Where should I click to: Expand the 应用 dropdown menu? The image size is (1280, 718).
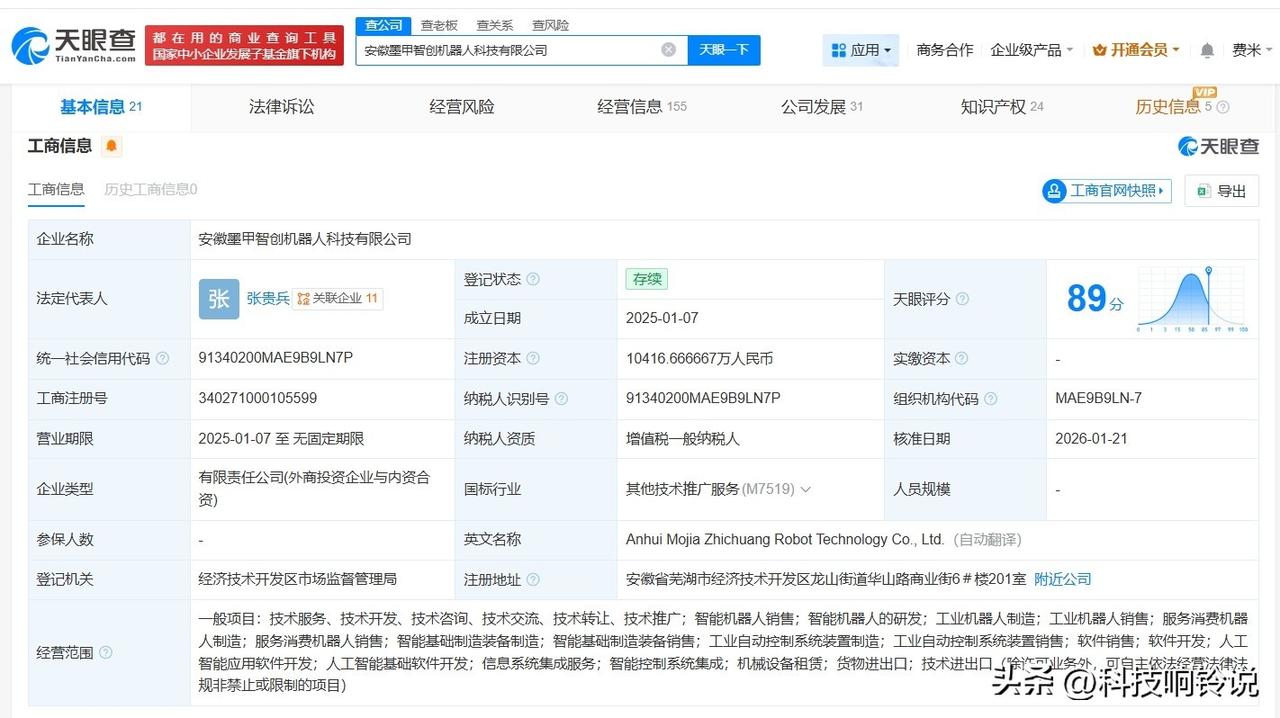(860, 50)
